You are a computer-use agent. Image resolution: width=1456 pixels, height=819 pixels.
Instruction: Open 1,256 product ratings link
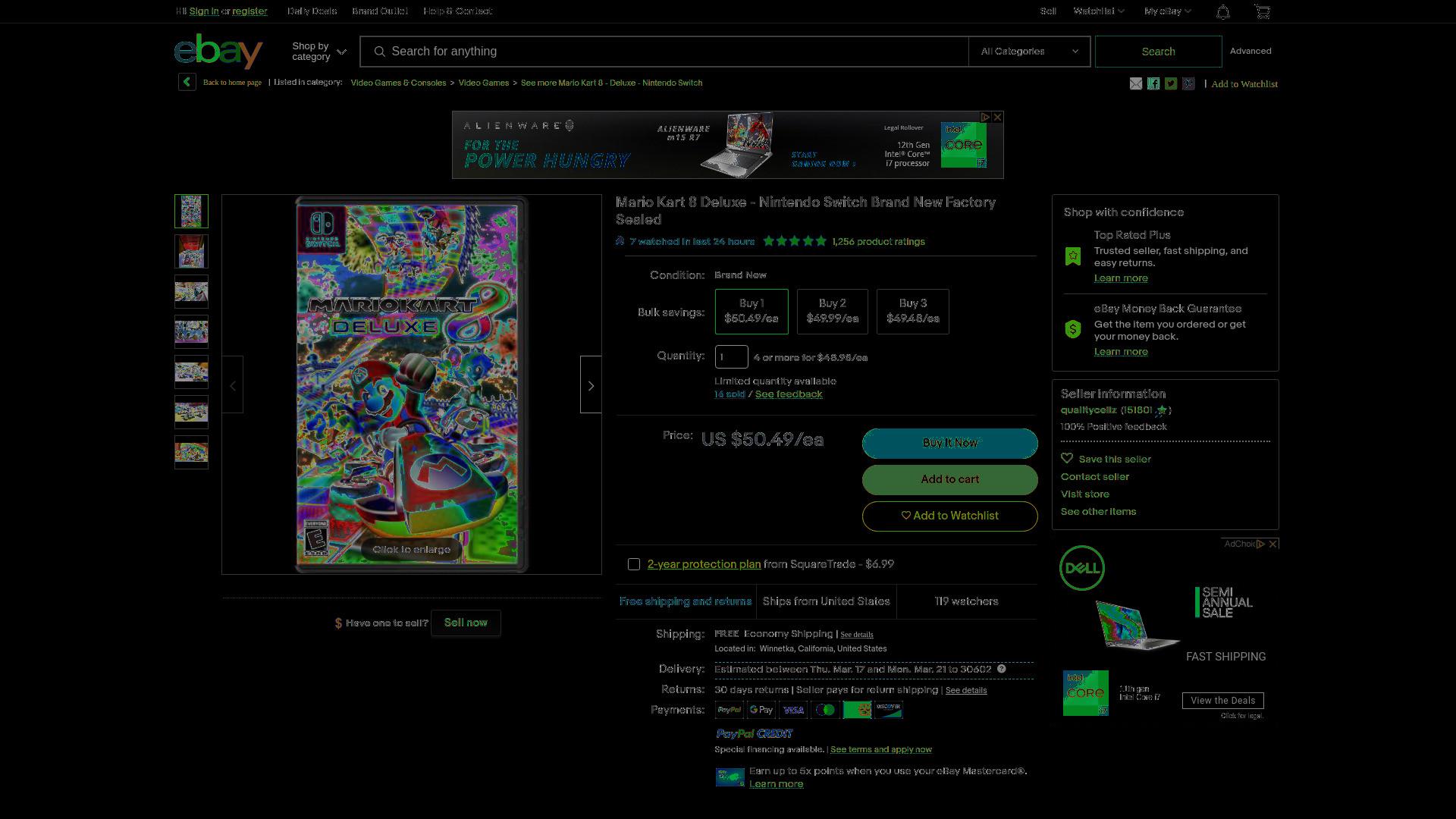878,242
